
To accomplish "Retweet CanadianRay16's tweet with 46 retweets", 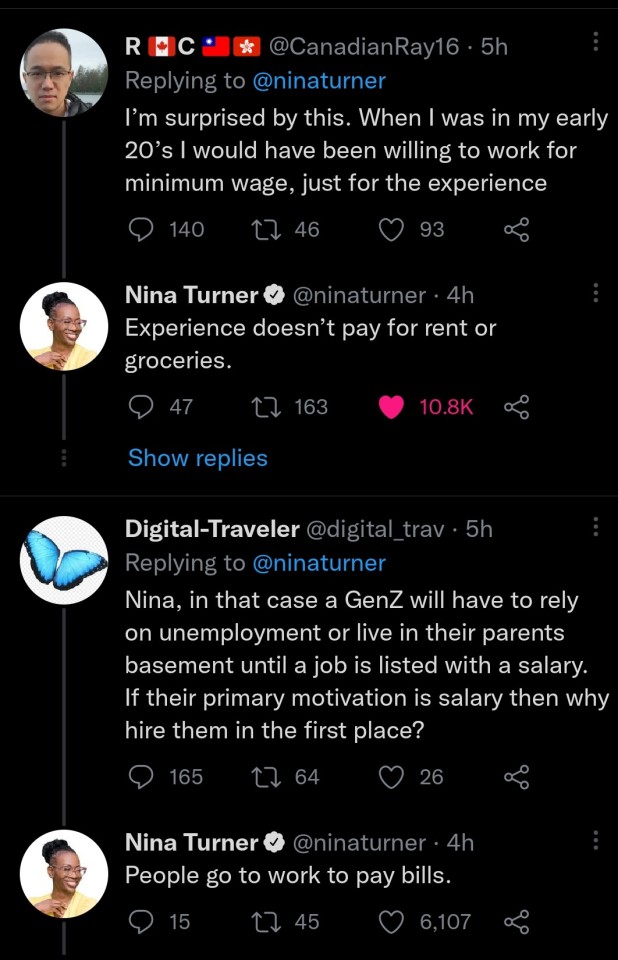I will pyautogui.click(x=263, y=230).
